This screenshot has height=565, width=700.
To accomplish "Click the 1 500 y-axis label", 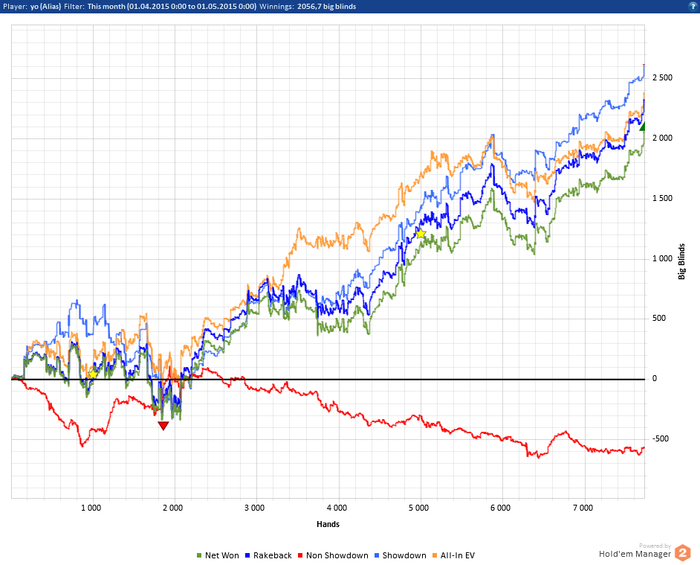I will tap(662, 199).
